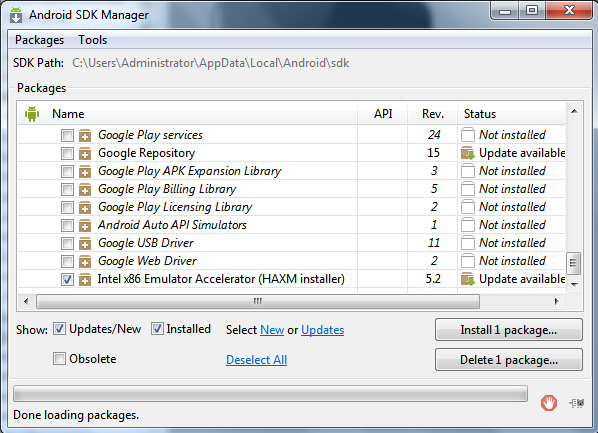Click the vertical scrollbar thumb

(574, 263)
